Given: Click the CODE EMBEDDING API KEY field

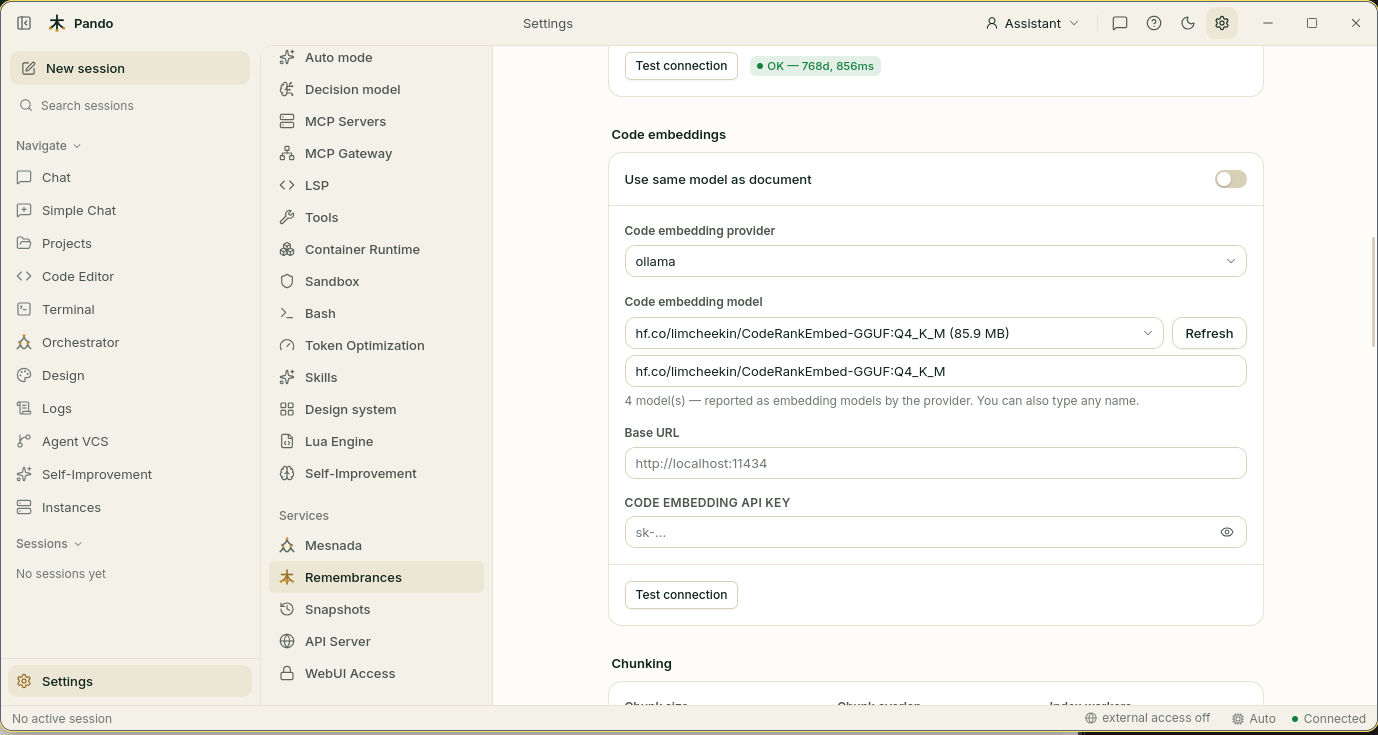Looking at the screenshot, I should coord(935,532).
